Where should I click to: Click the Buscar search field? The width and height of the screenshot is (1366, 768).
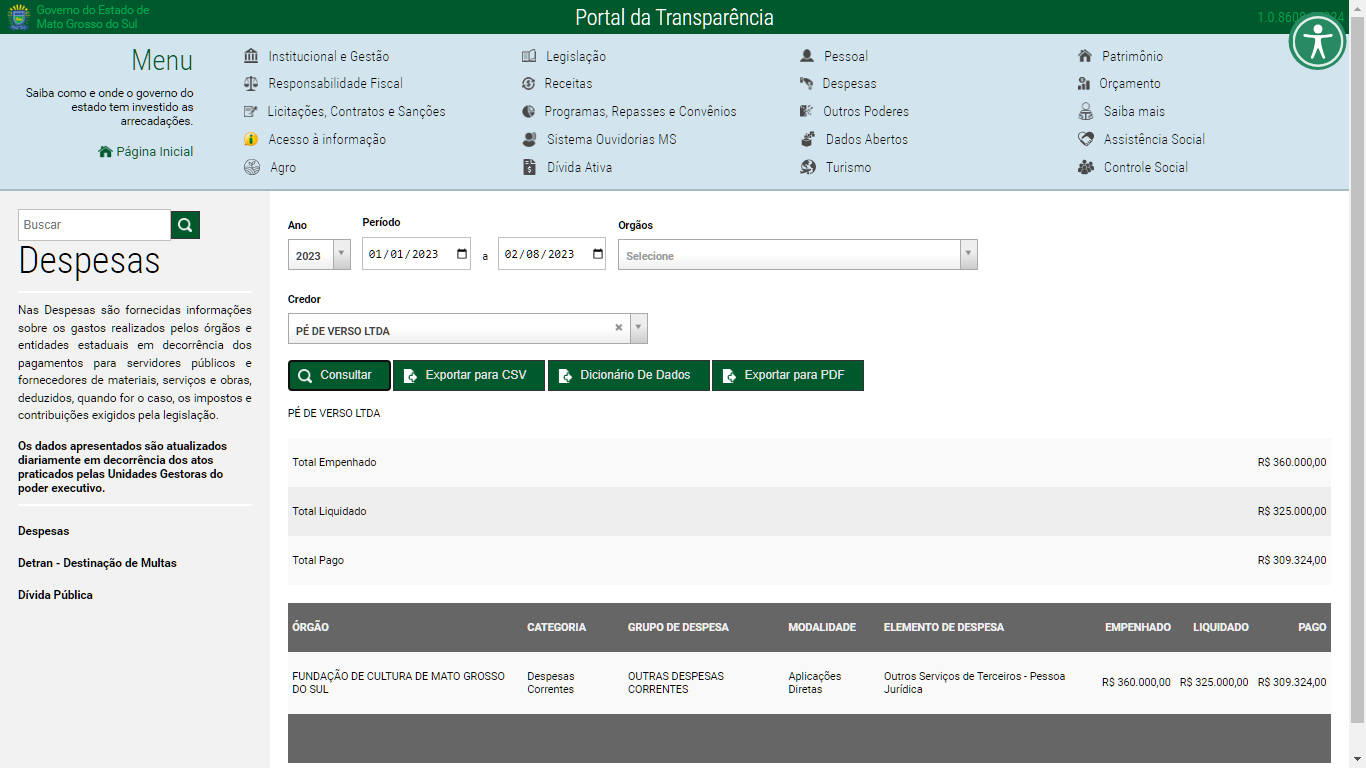(x=95, y=225)
